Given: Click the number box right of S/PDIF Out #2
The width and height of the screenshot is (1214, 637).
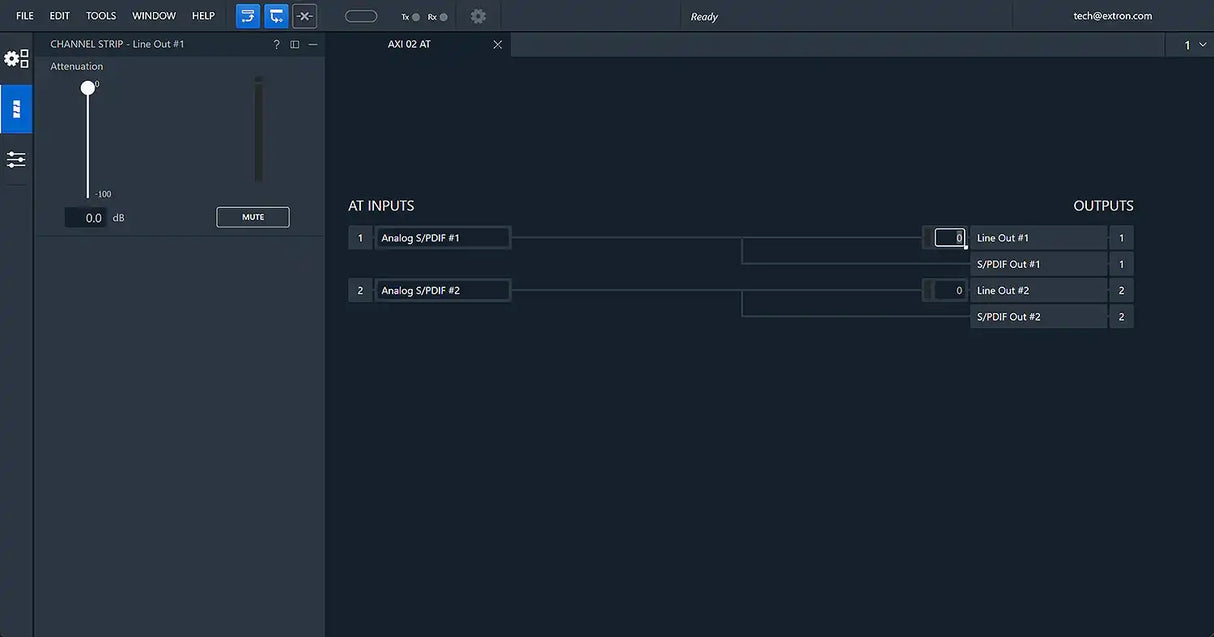Looking at the screenshot, I should 1121,317.
